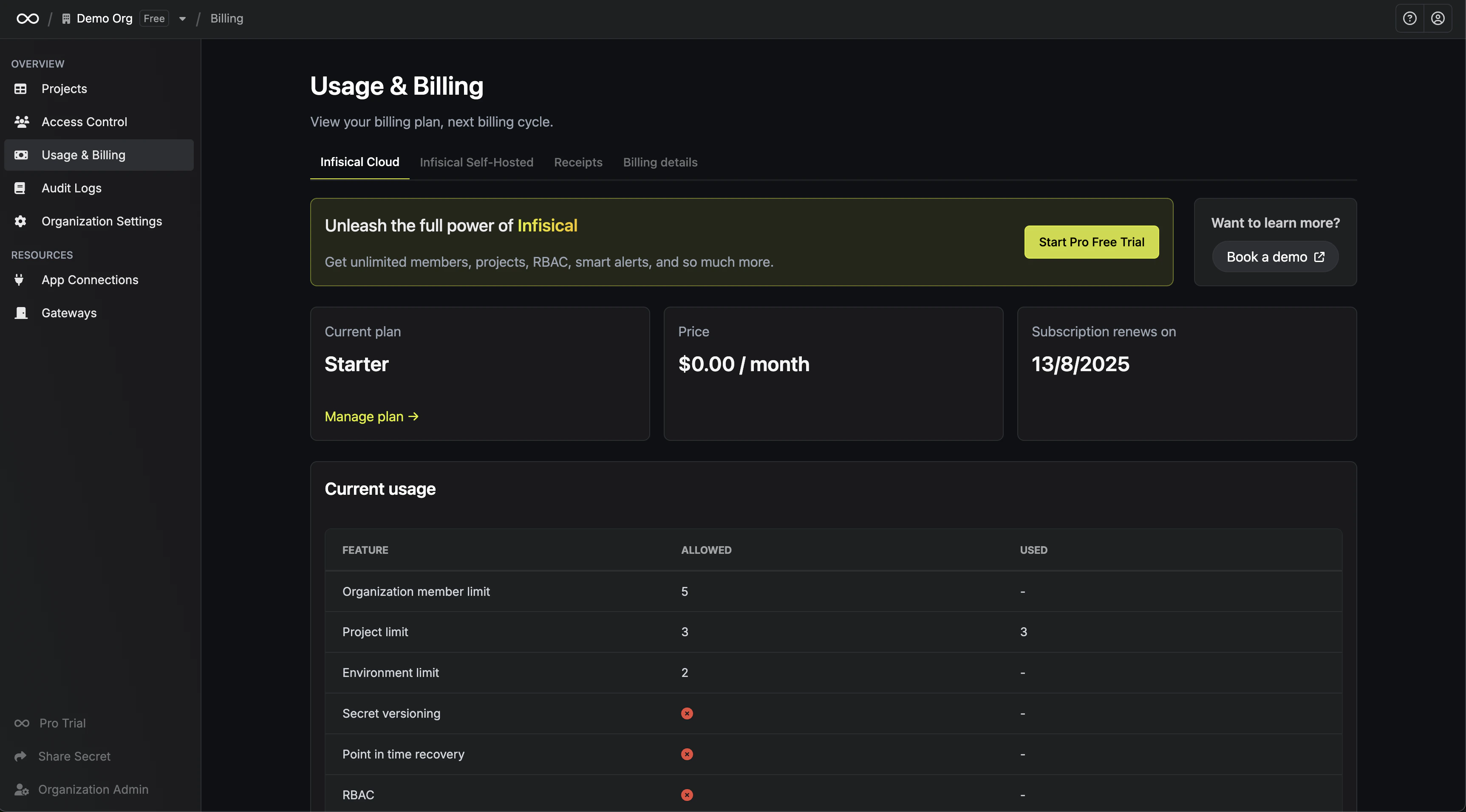The image size is (1466, 812).
Task: Click the Organization Admin user-gear icon
Action: click(22, 789)
